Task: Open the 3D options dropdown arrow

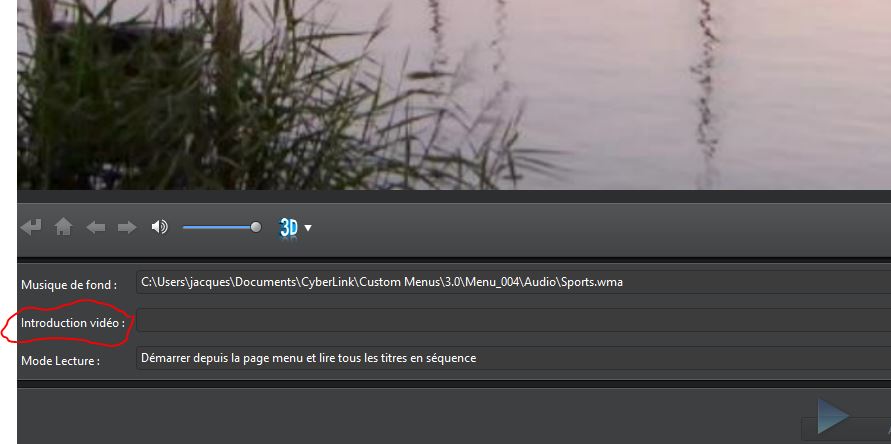Action: (x=308, y=228)
